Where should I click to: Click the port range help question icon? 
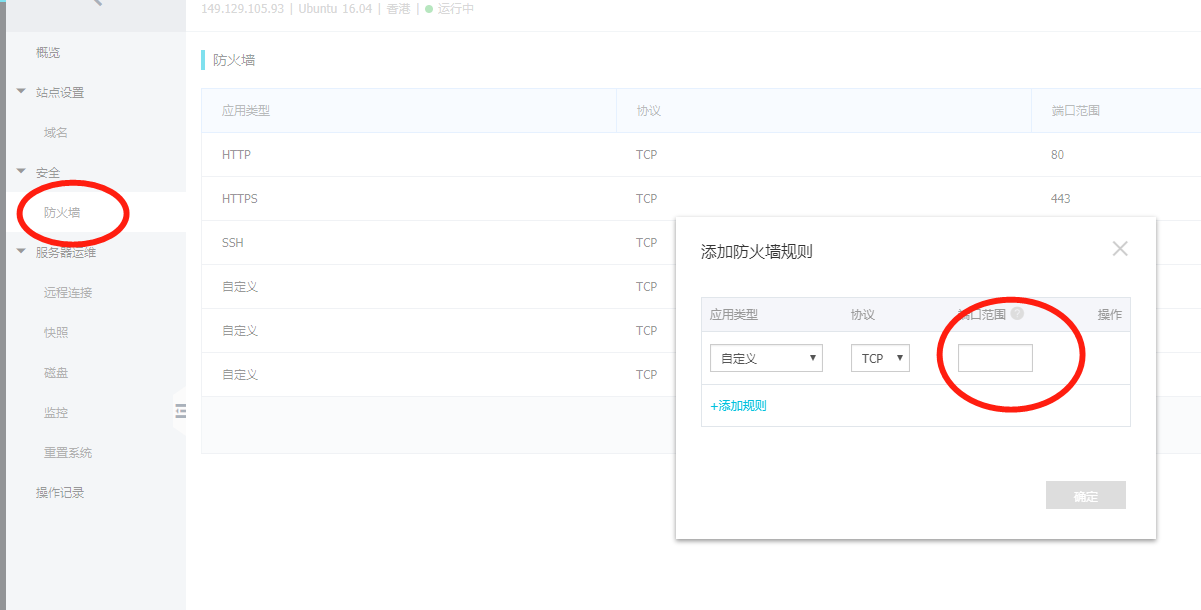tap(1017, 313)
